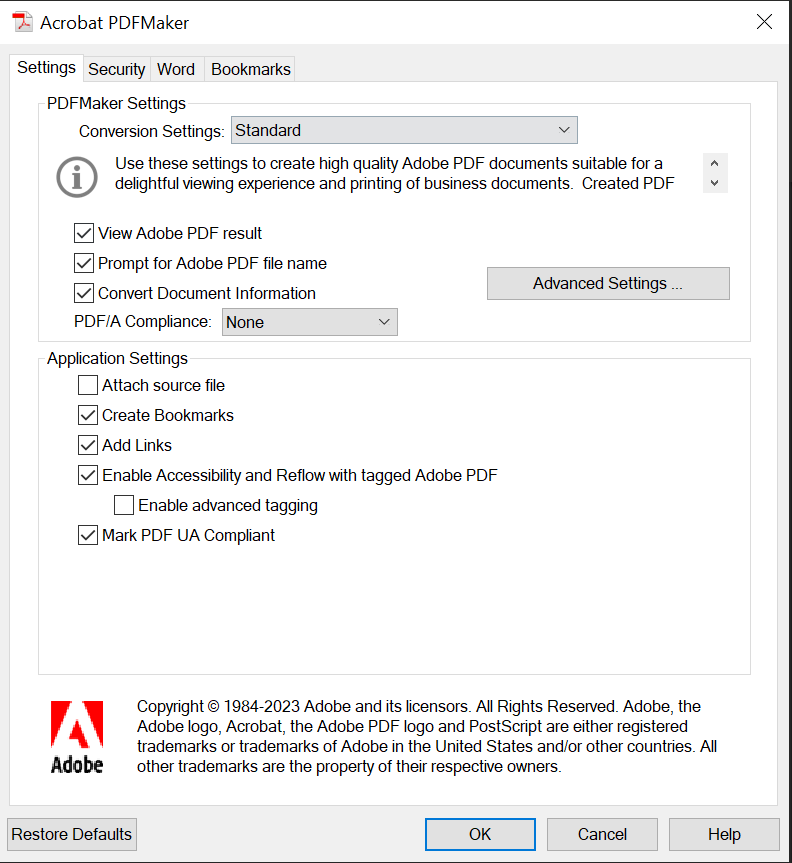Disable Convert Document Information
The height and width of the screenshot is (863, 792).
(85, 293)
